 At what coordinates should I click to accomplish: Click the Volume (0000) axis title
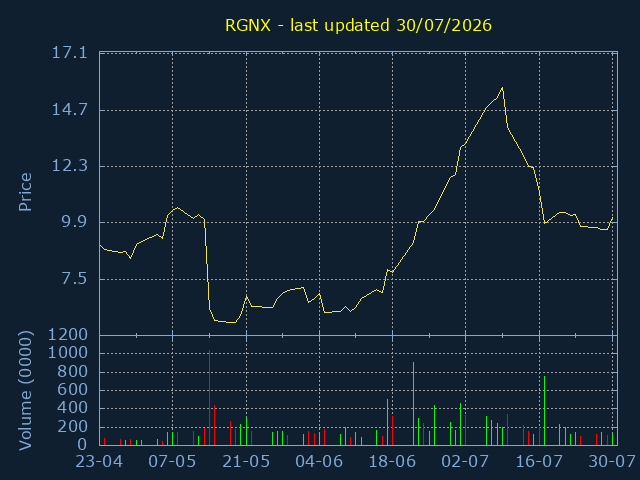(x=25, y=391)
